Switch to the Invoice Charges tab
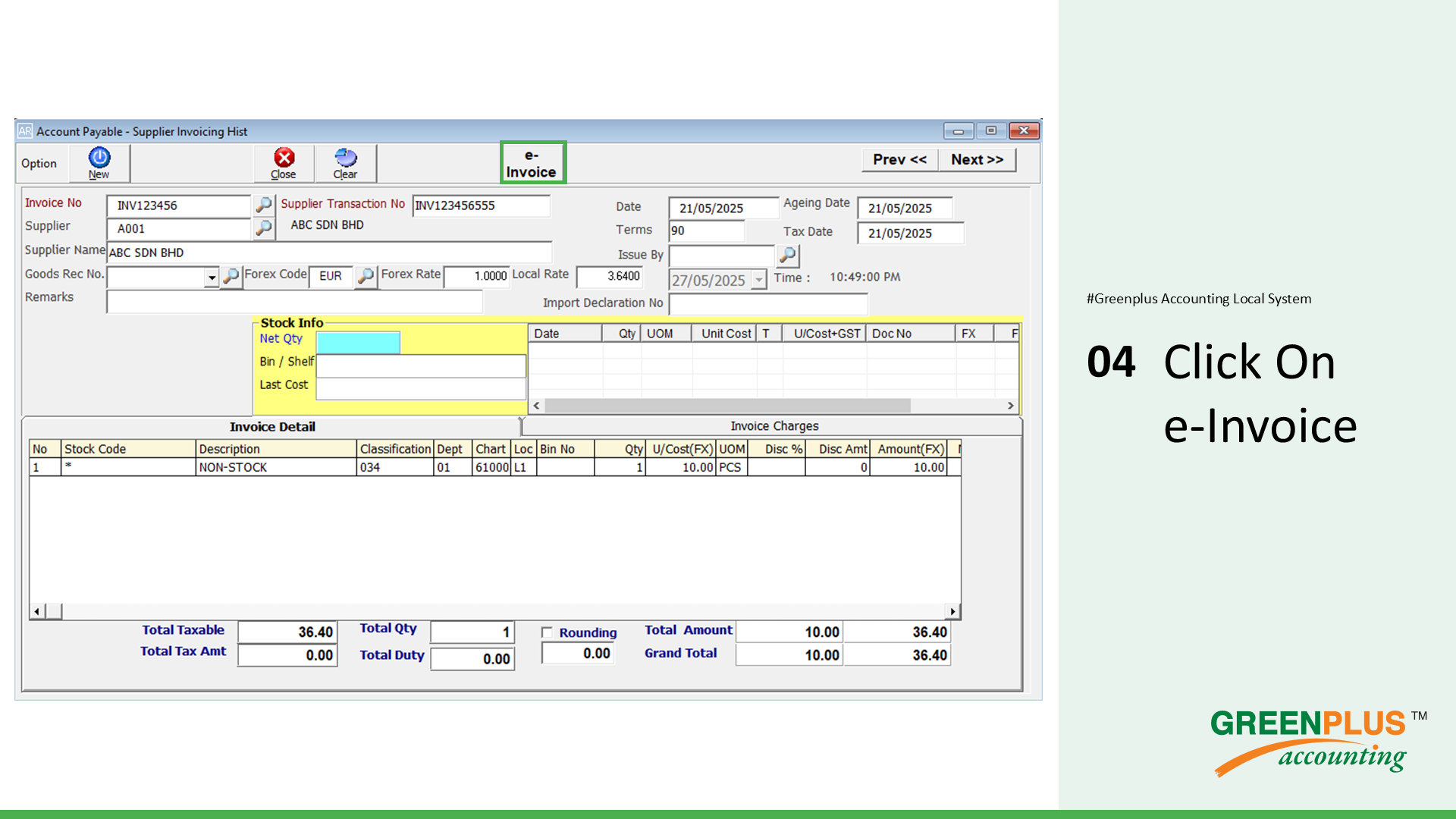The image size is (1456, 819). 774,426
